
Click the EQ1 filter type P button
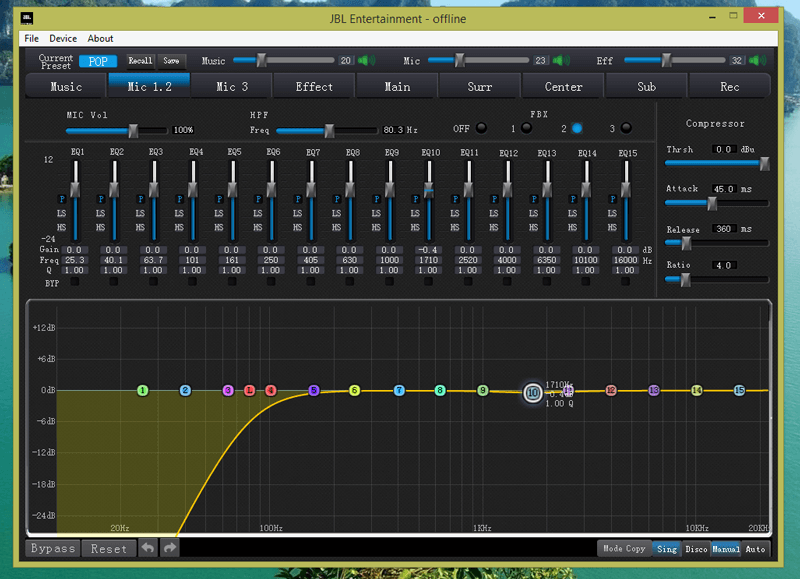pyautogui.click(x=62, y=199)
